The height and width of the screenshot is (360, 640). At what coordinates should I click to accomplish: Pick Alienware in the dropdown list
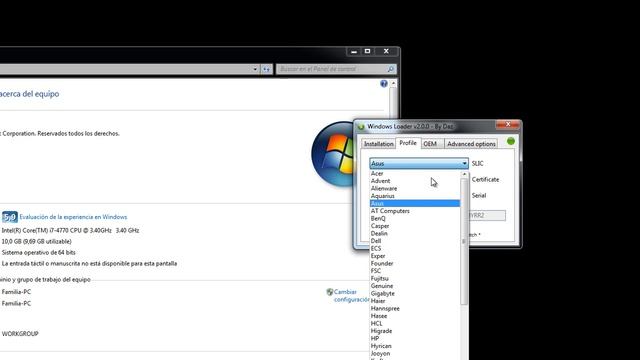pos(415,188)
